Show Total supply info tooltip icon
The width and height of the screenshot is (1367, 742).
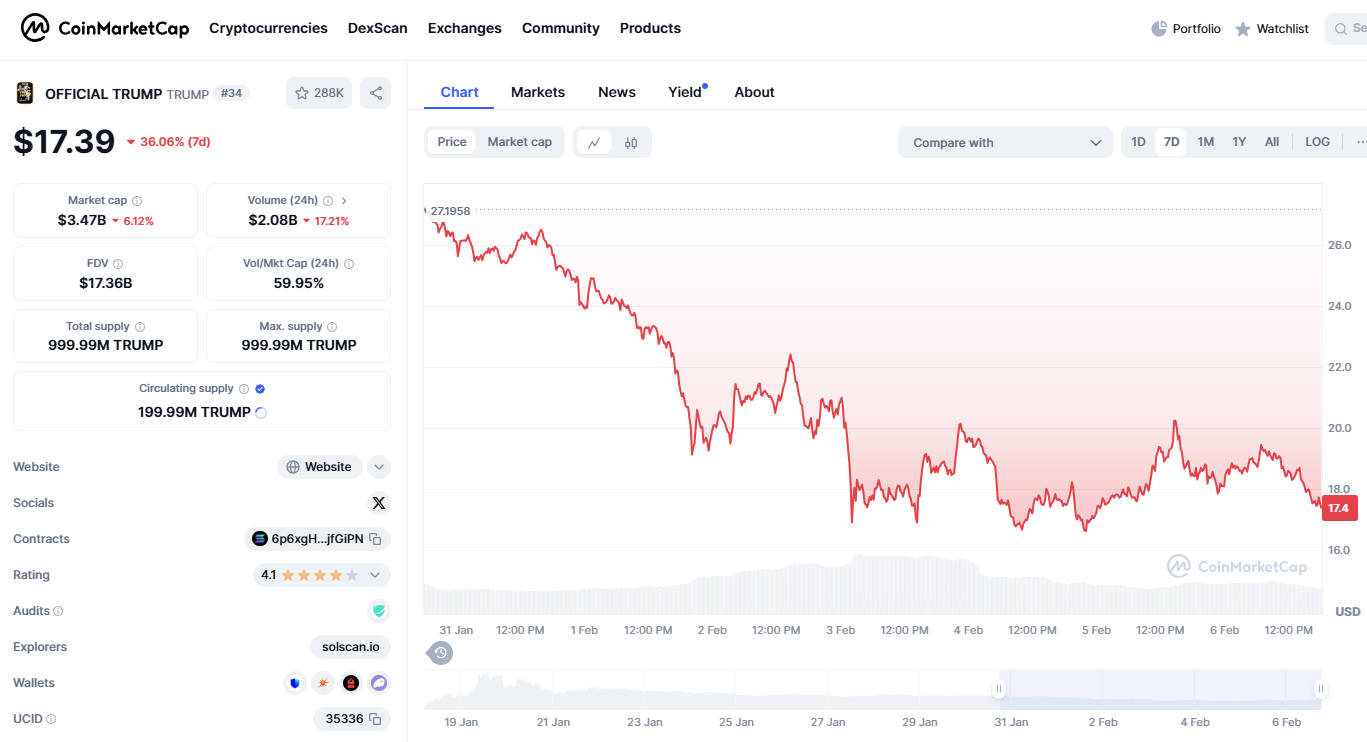point(140,327)
